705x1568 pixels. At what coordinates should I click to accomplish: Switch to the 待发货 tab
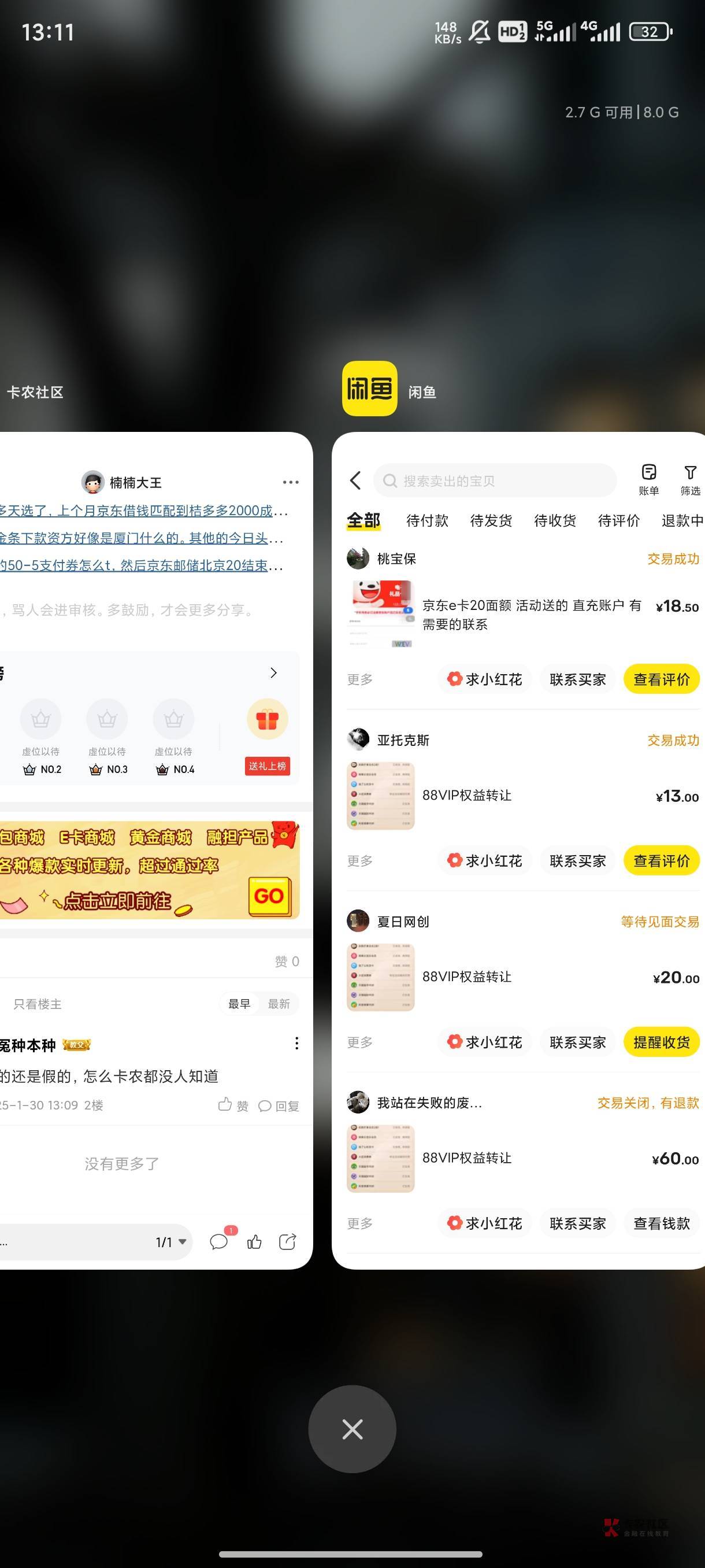[x=491, y=520]
